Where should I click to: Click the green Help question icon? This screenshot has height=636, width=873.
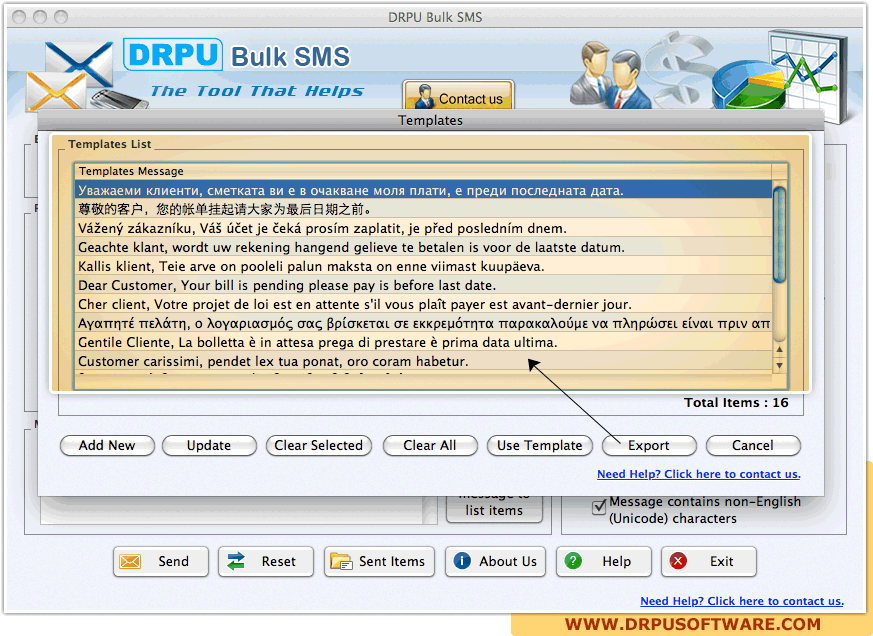tap(573, 561)
